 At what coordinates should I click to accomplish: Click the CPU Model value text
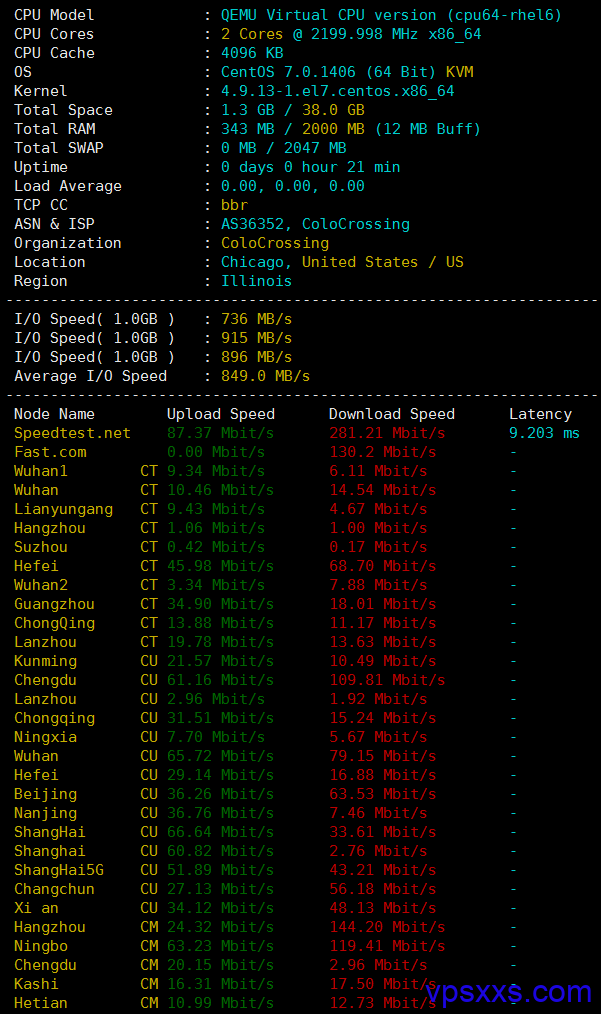[391, 15]
